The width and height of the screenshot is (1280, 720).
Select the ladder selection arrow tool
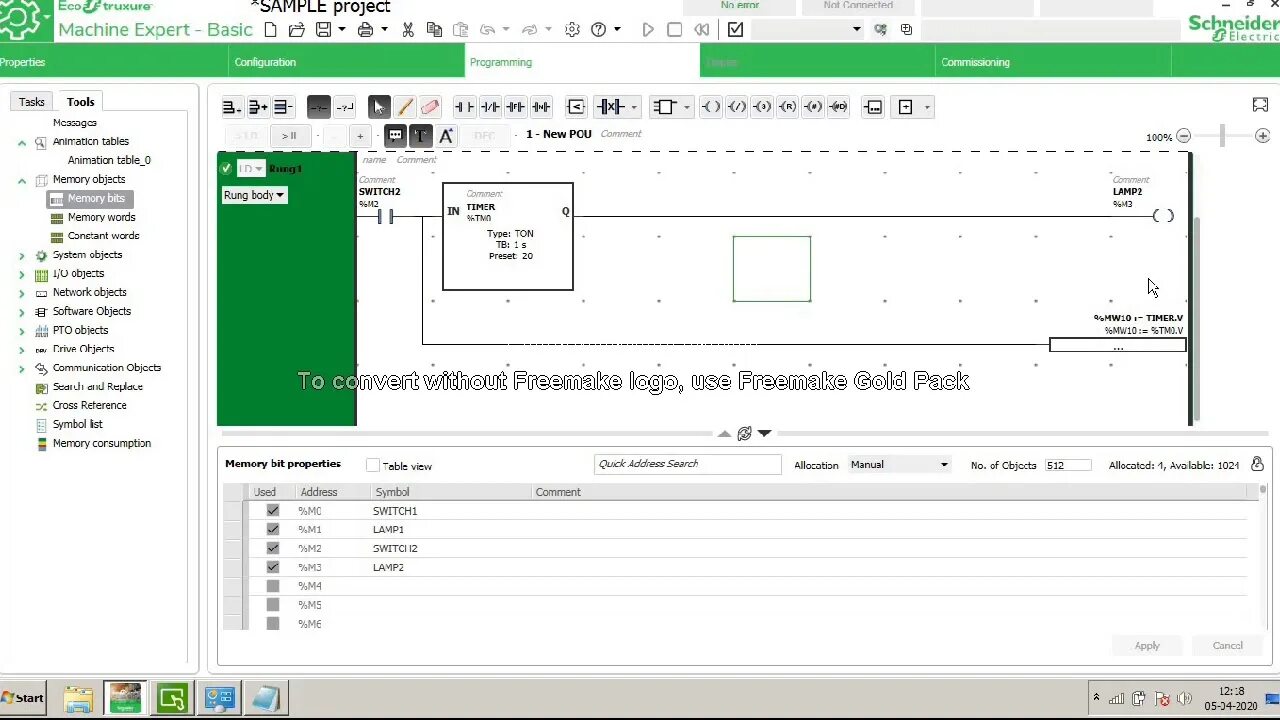click(x=378, y=106)
